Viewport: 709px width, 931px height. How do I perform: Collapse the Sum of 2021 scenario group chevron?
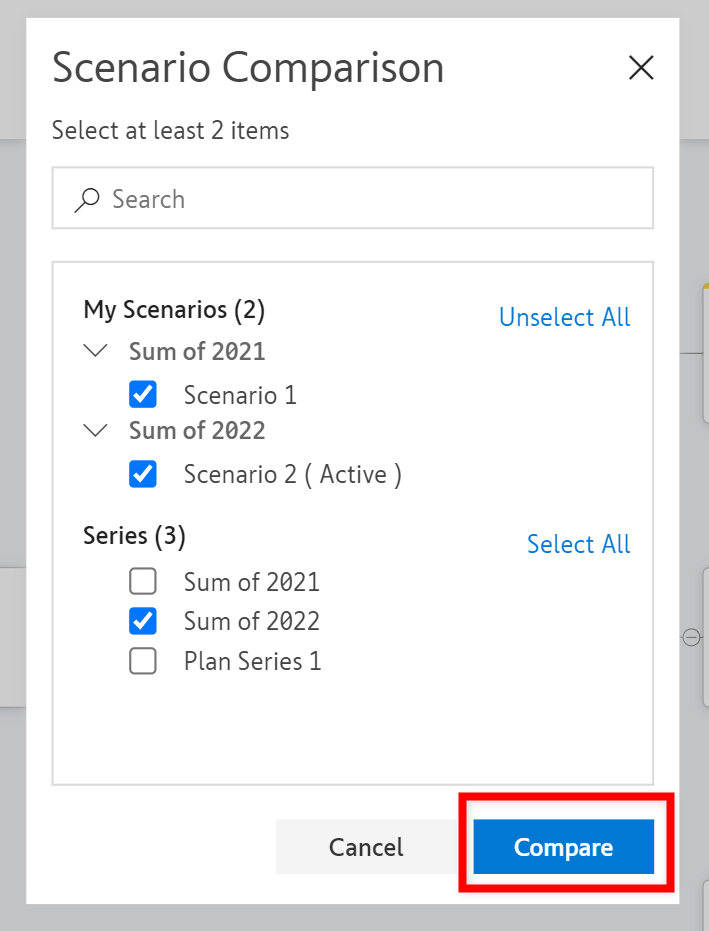pyautogui.click(x=96, y=351)
